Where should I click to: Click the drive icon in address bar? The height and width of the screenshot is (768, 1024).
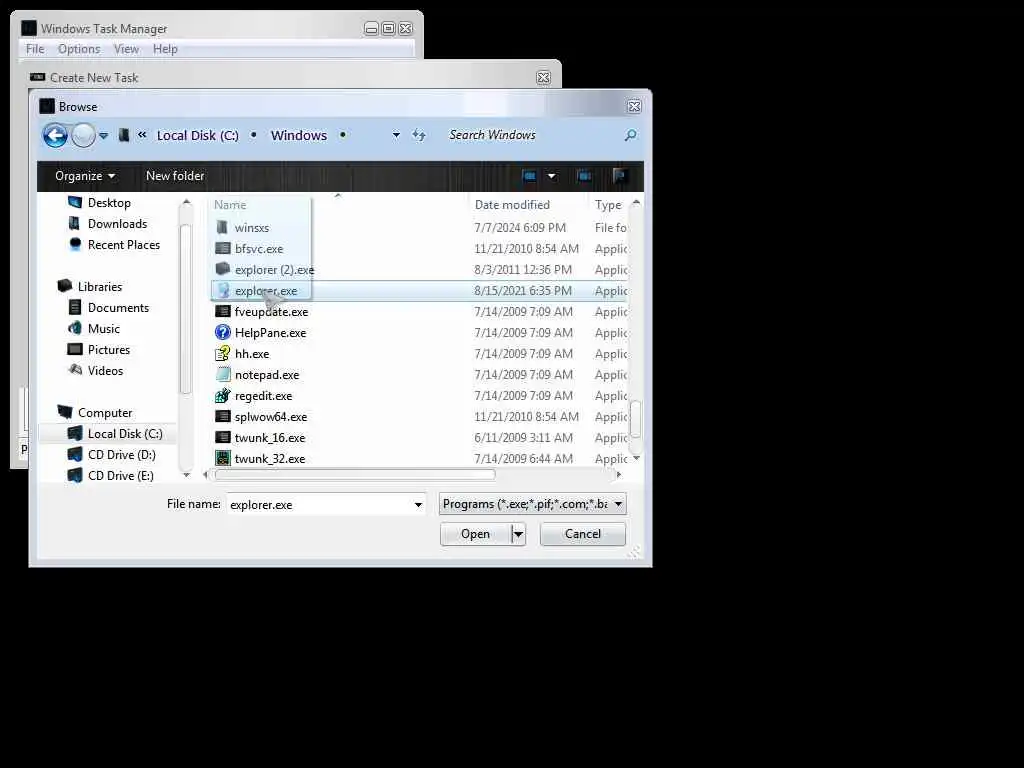pyautogui.click(x=123, y=135)
